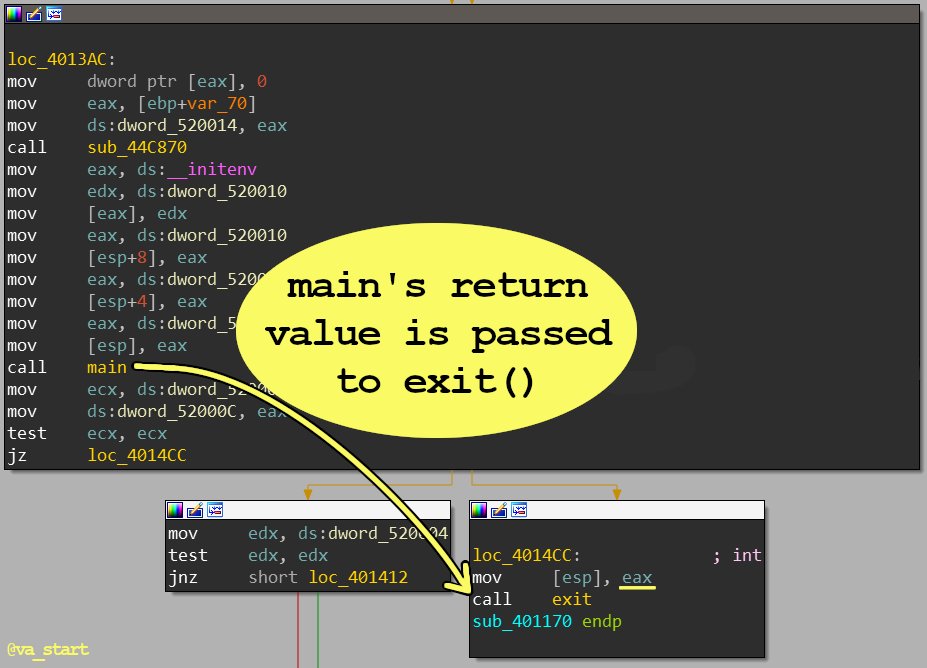Click '; int' comment in exit node
Image resolution: width=927 pixels, height=668 pixels.
737,556
